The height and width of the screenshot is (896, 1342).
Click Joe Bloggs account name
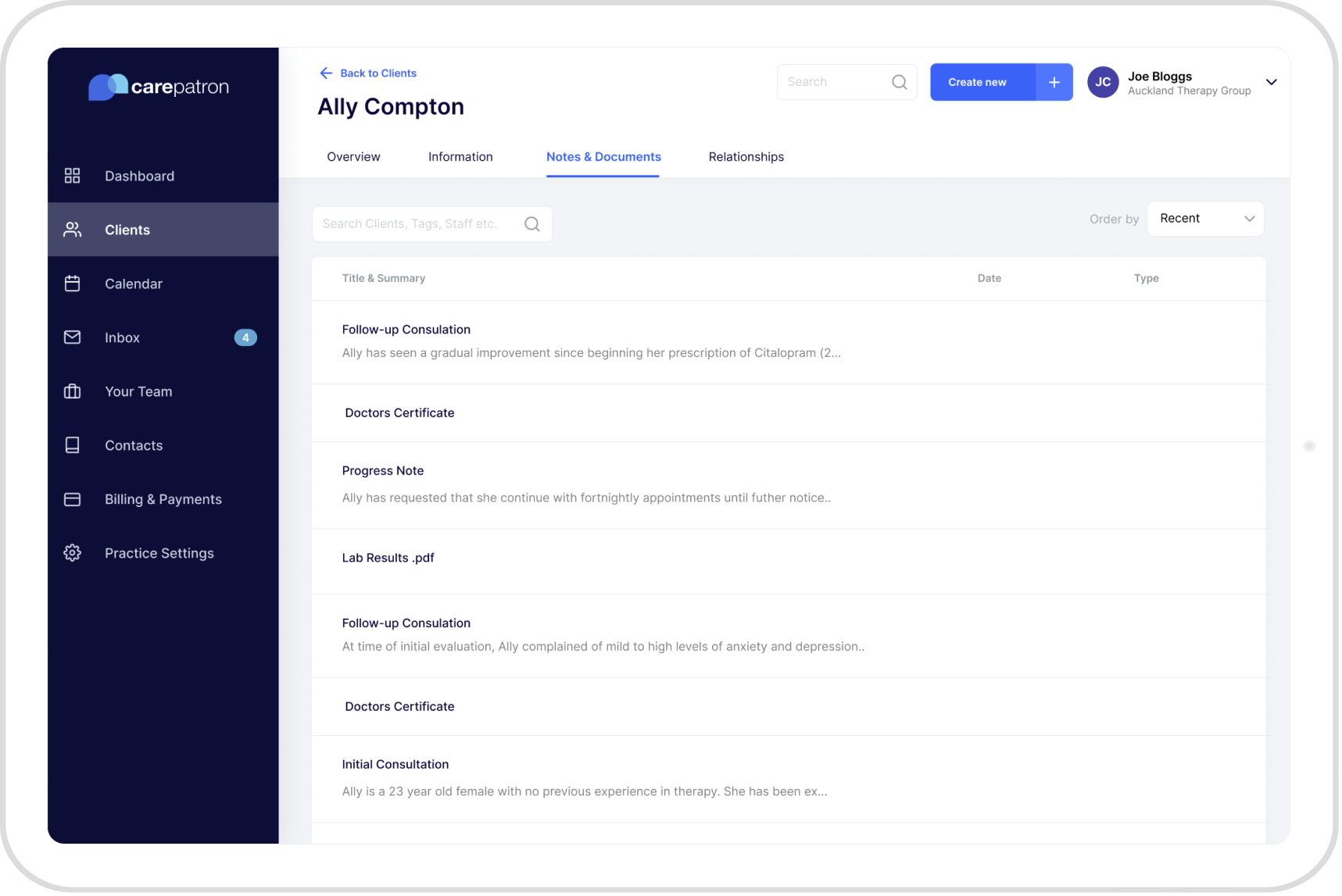point(1160,77)
